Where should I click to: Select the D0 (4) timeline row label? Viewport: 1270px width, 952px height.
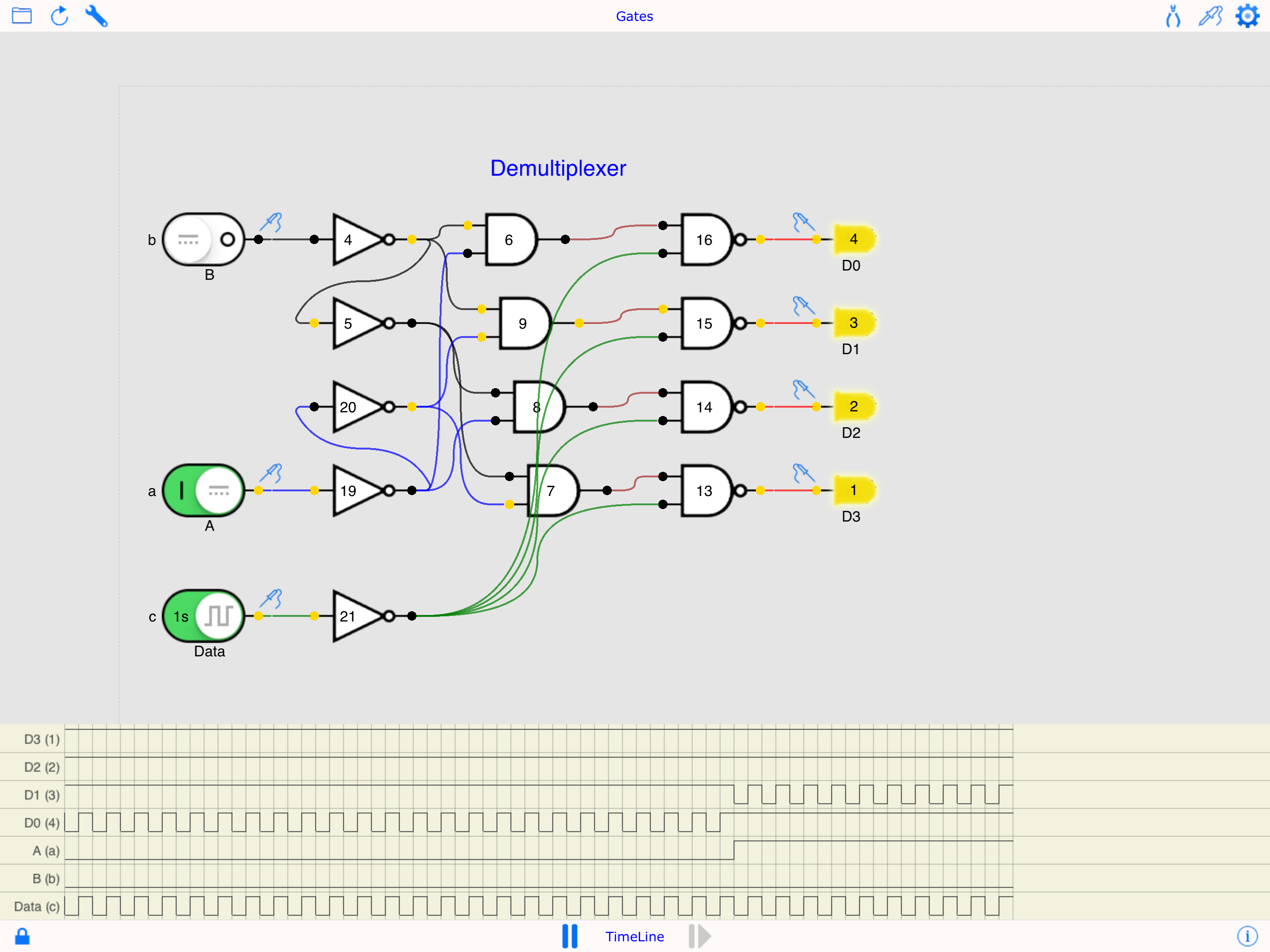(42, 823)
